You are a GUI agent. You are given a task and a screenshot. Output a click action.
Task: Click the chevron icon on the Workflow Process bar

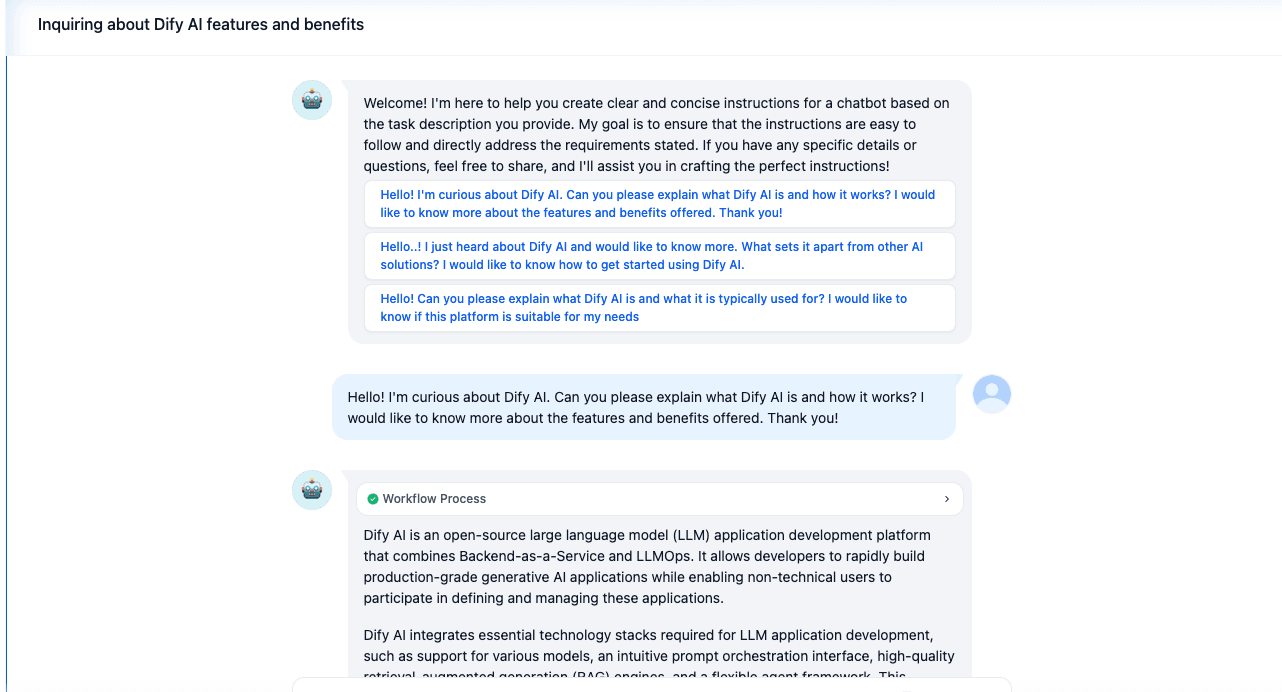pos(946,498)
